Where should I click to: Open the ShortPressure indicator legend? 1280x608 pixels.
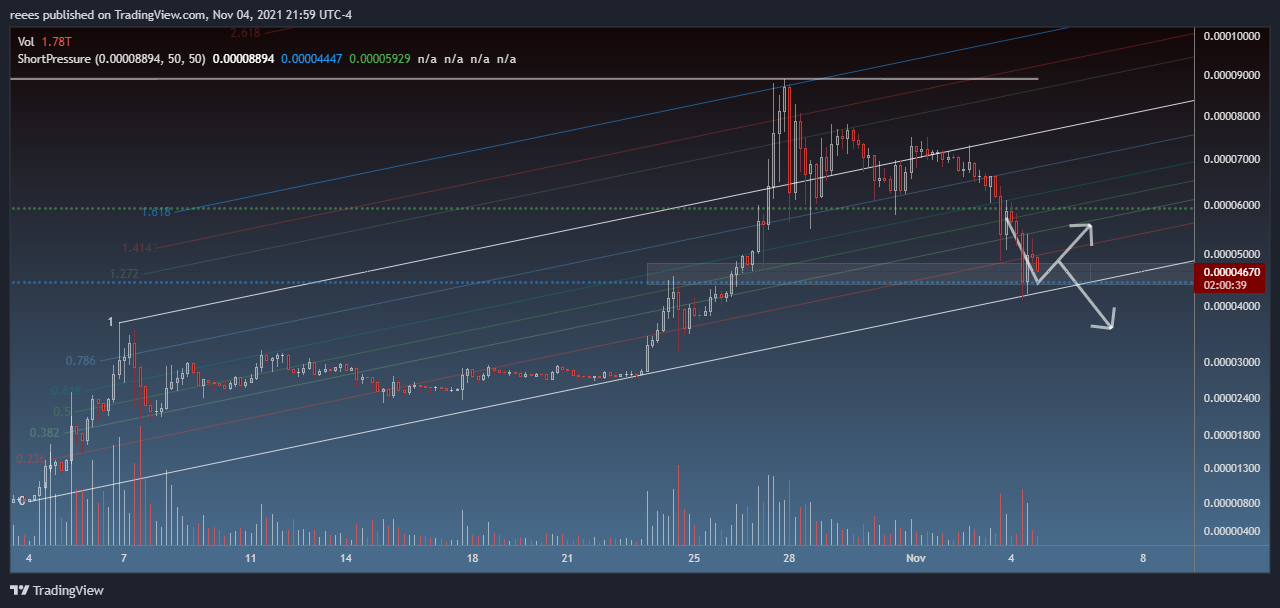pos(111,59)
